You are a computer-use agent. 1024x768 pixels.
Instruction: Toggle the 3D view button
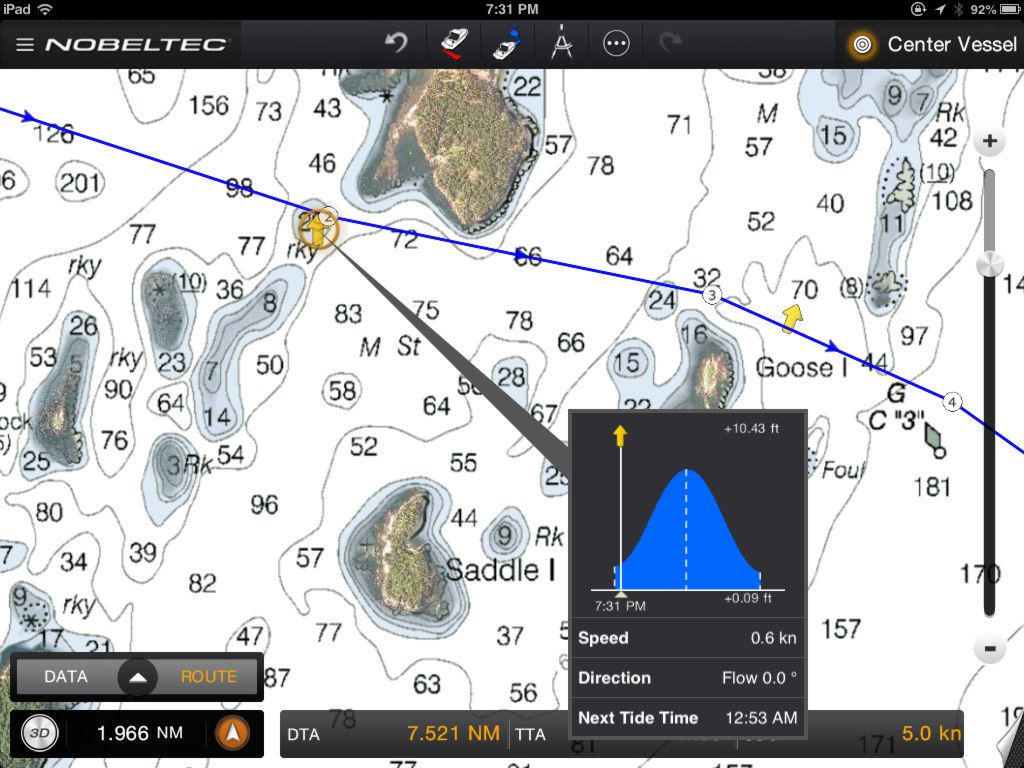[40, 733]
